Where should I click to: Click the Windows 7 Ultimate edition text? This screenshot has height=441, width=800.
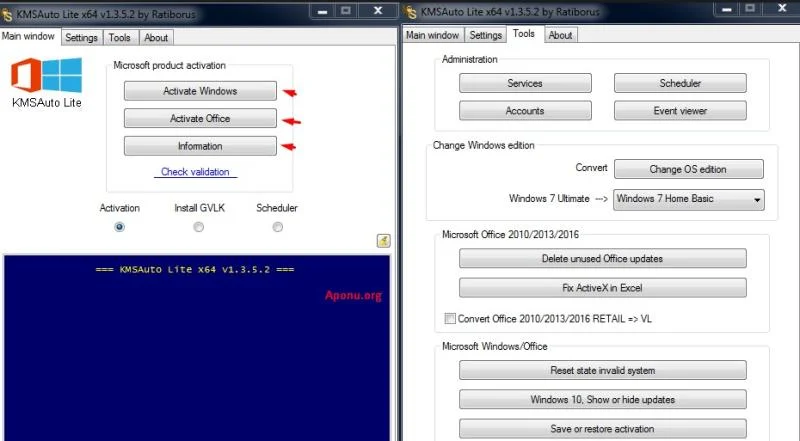click(549, 199)
